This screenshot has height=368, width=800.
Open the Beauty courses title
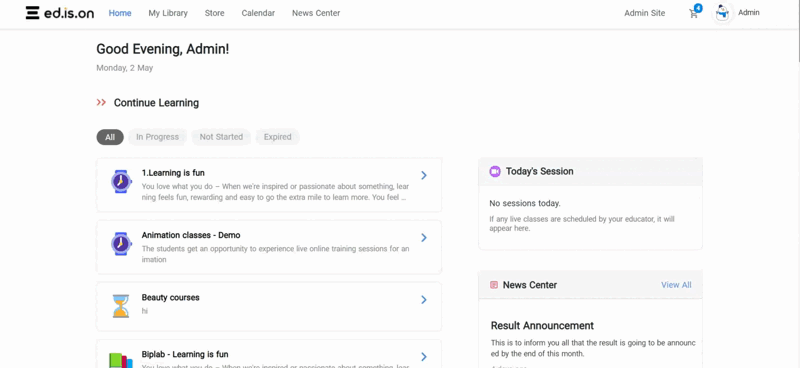click(170, 298)
